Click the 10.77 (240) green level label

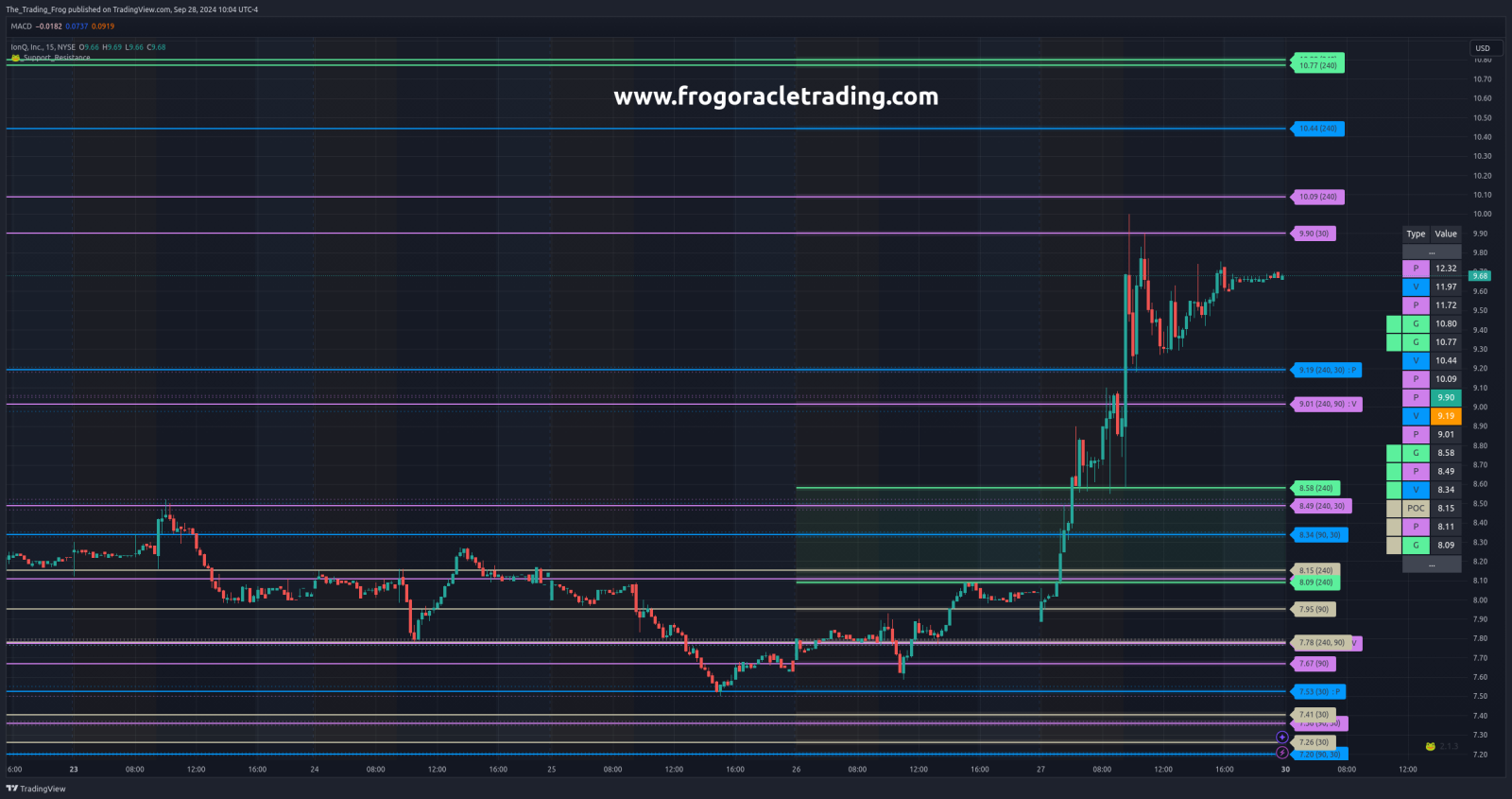[1317, 65]
